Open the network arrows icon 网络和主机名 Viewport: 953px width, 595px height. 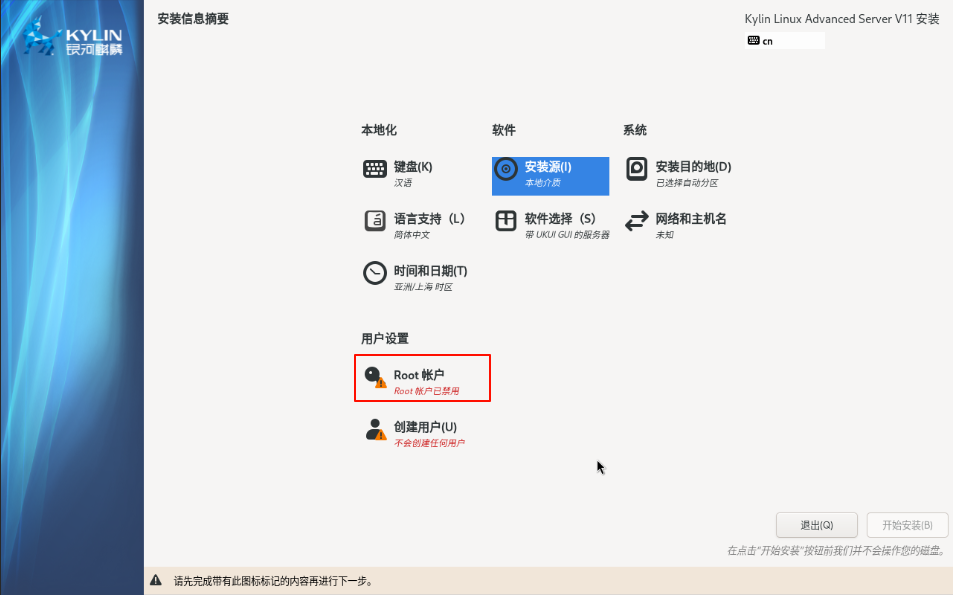(636, 221)
